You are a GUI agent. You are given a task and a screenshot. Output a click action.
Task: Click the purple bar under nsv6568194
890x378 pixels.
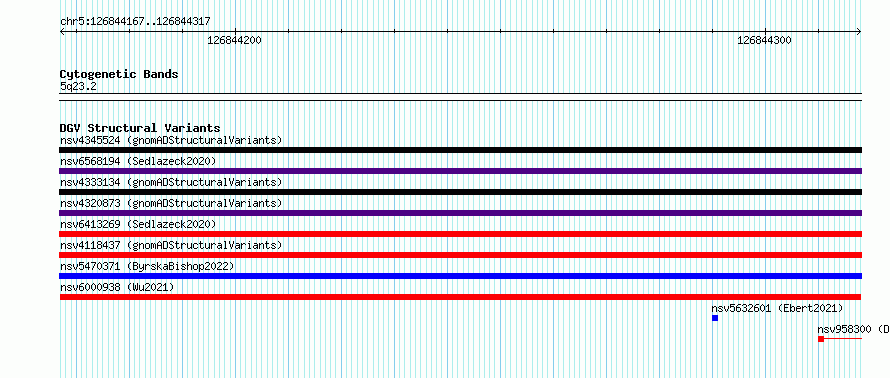[x=460, y=171]
